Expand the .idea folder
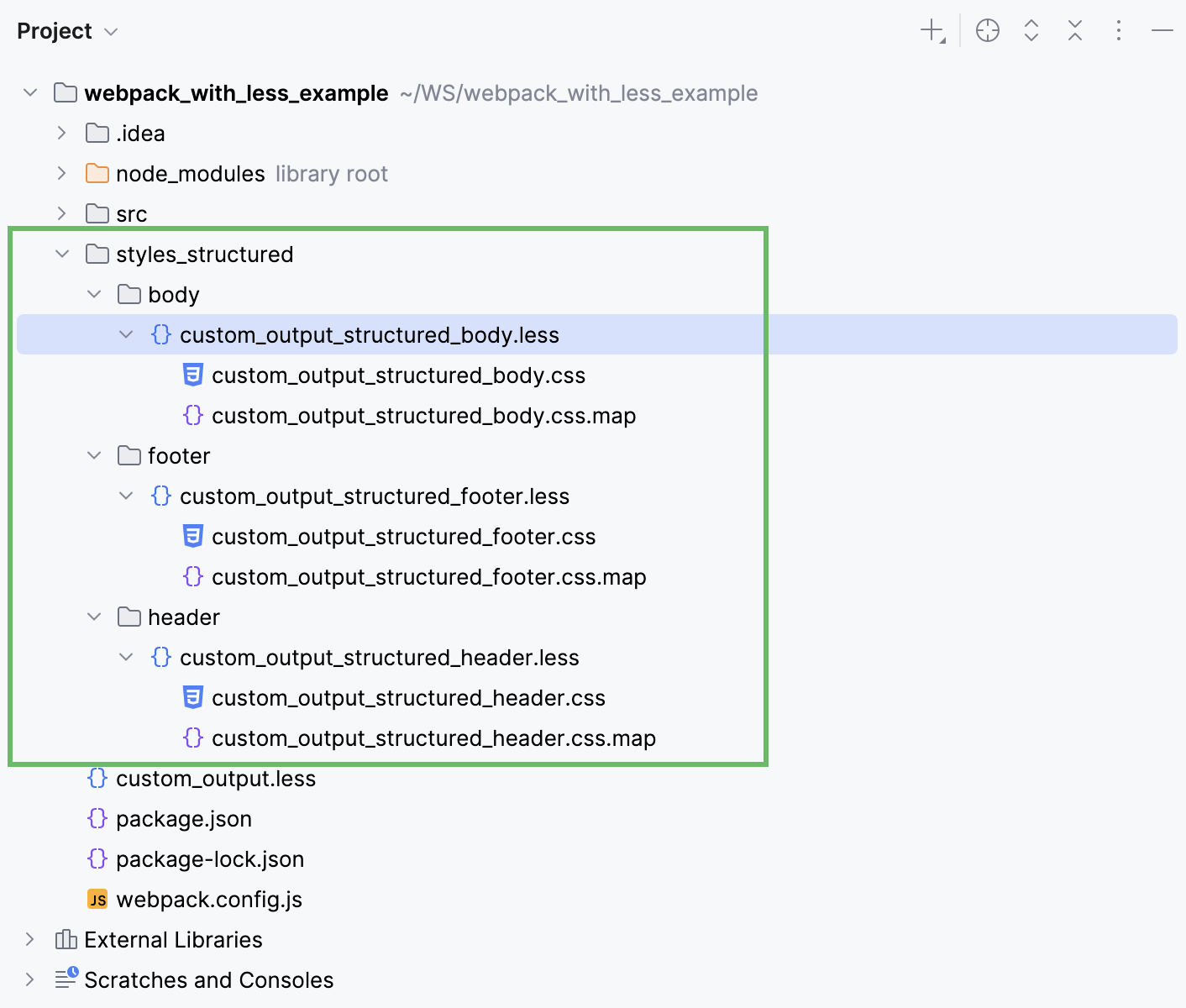 click(61, 133)
